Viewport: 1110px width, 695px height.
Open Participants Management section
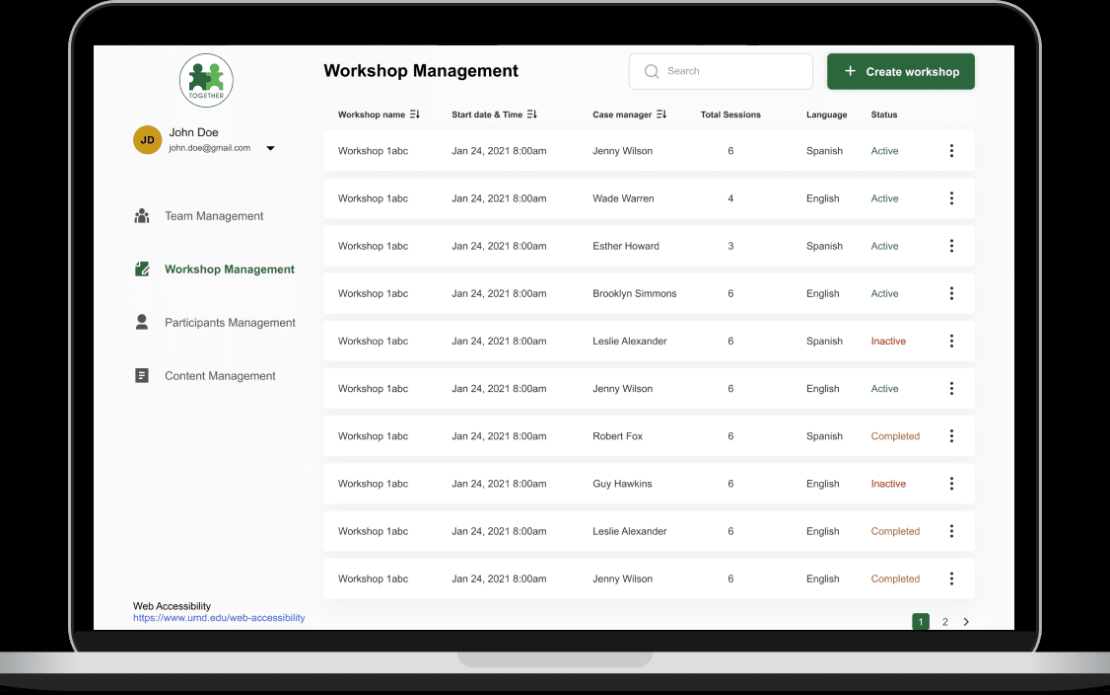[230, 323]
